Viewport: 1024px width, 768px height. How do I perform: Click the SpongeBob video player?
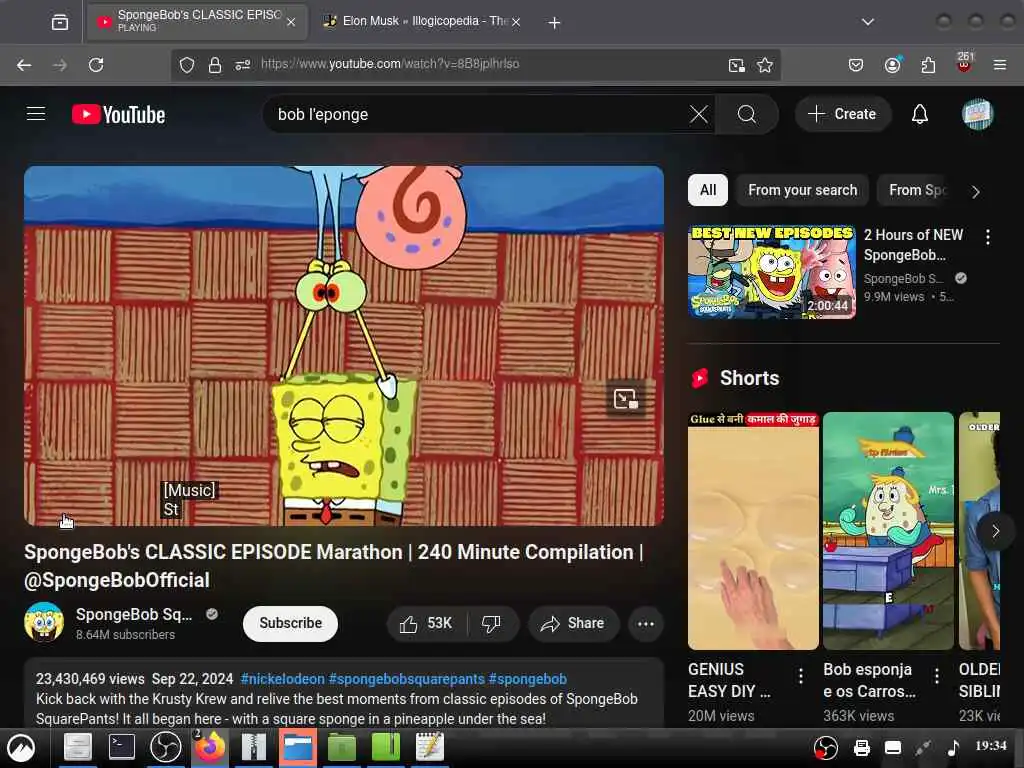[344, 346]
